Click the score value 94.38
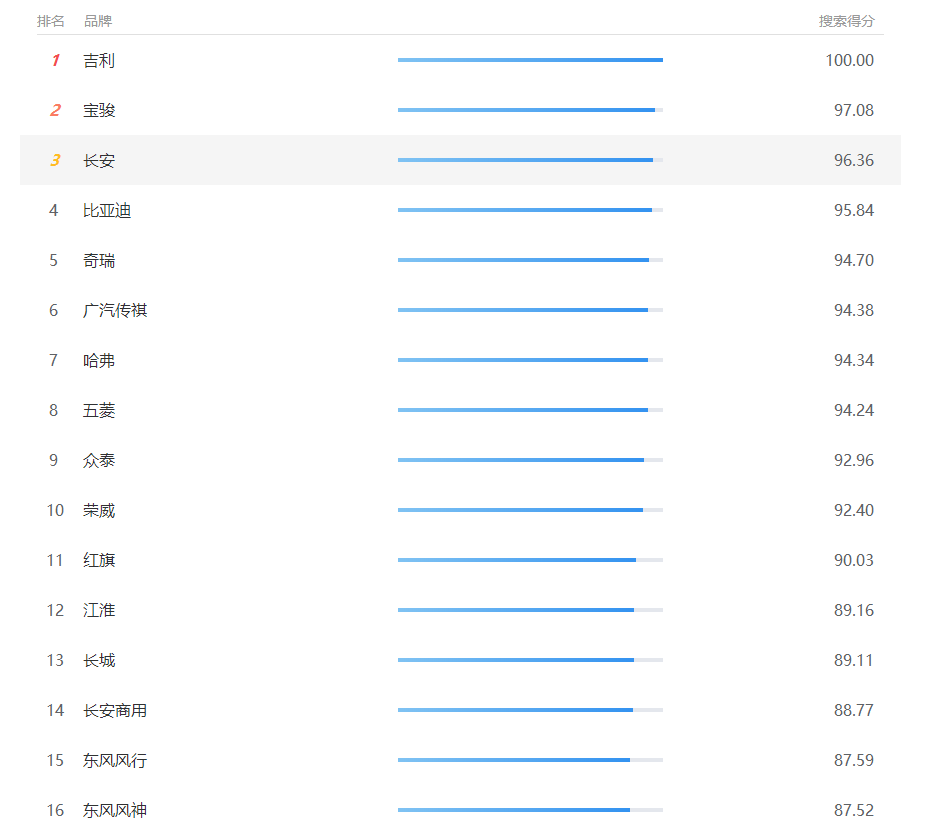 (x=854, y=310)
